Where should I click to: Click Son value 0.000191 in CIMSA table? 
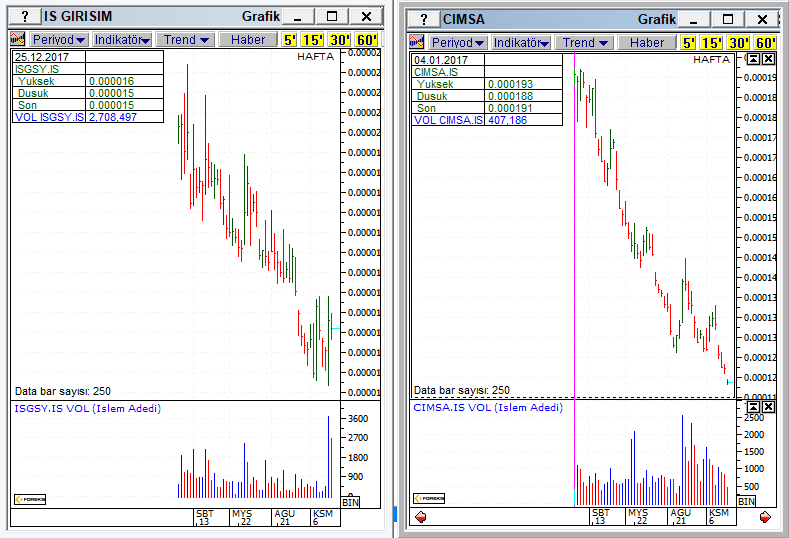click(510, 108)
